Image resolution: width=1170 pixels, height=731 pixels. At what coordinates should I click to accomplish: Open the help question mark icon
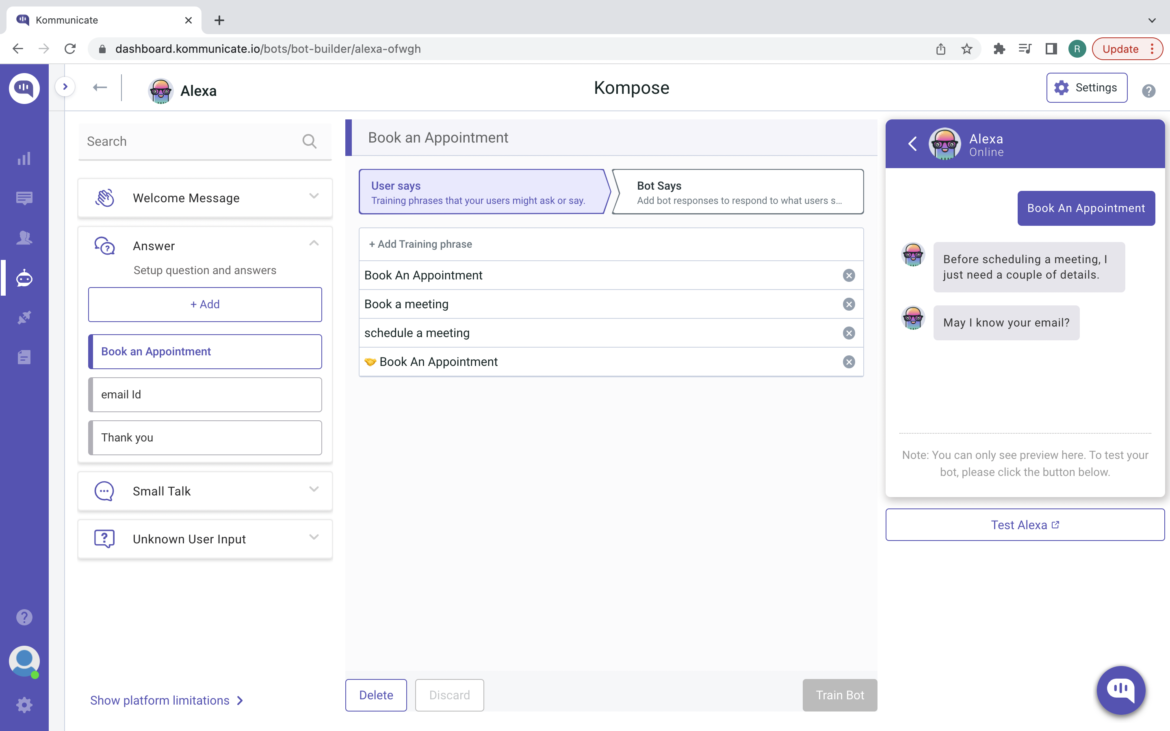[24, 617]
